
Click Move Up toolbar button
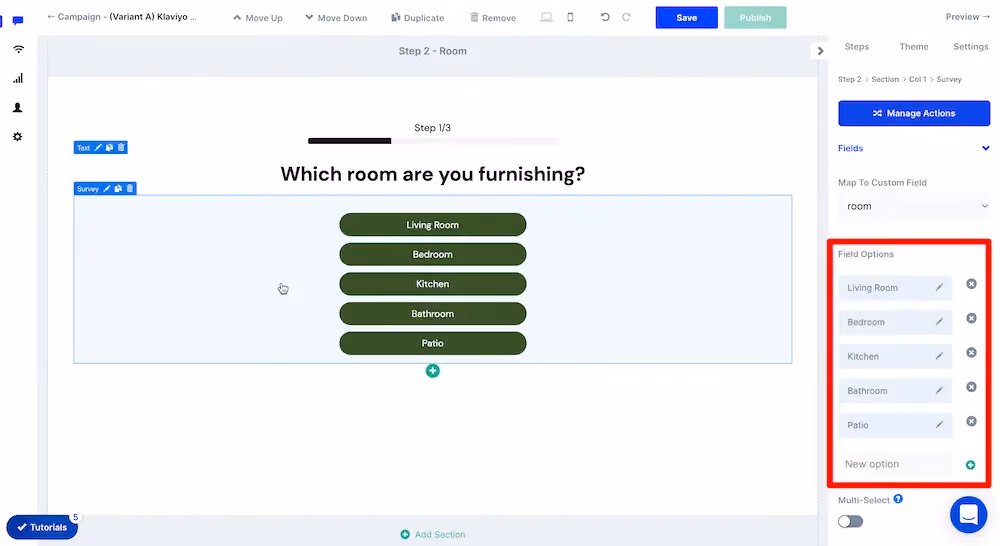(258, 18)
